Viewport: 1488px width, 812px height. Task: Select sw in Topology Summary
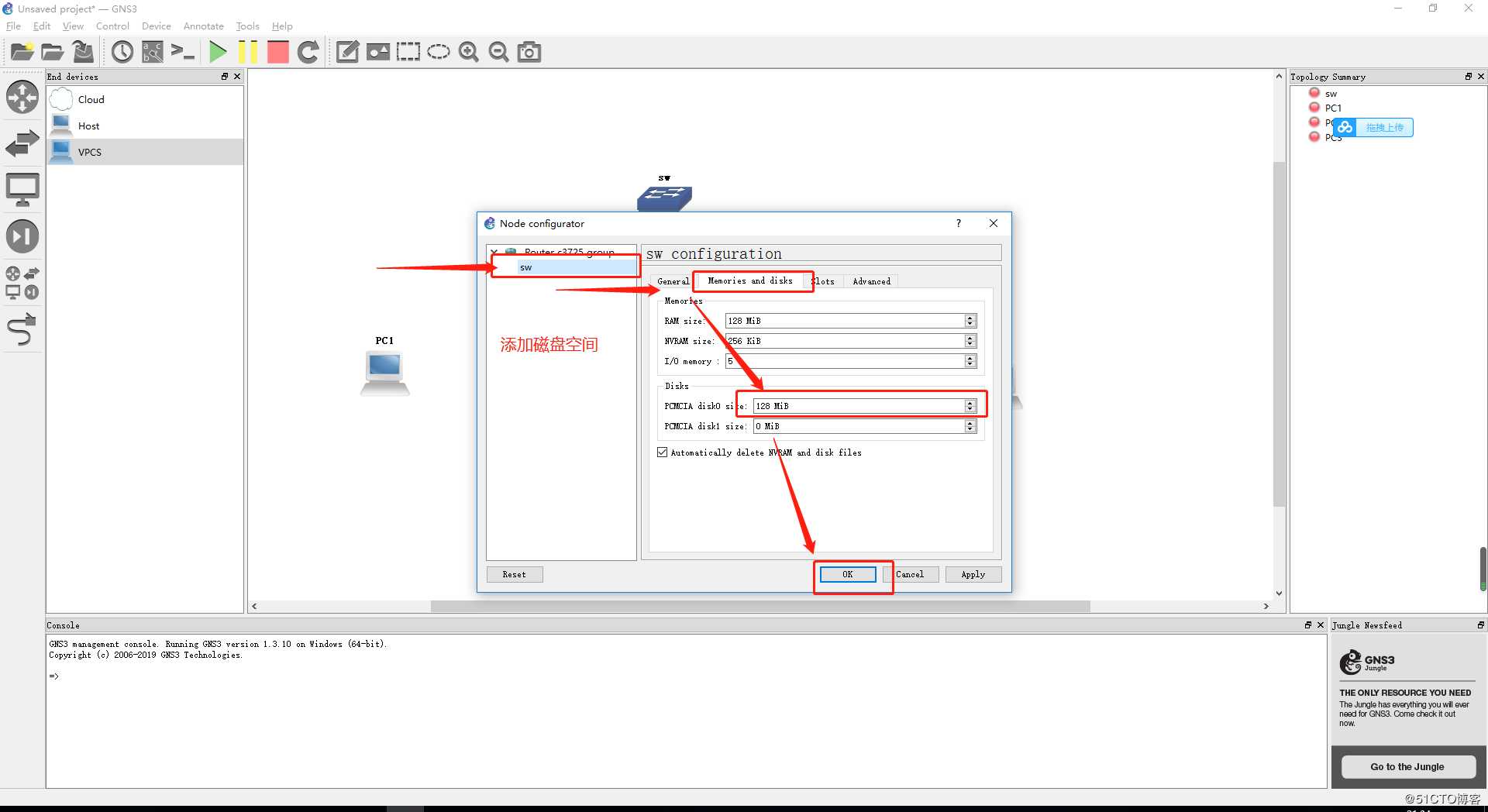pos(1331,94)
